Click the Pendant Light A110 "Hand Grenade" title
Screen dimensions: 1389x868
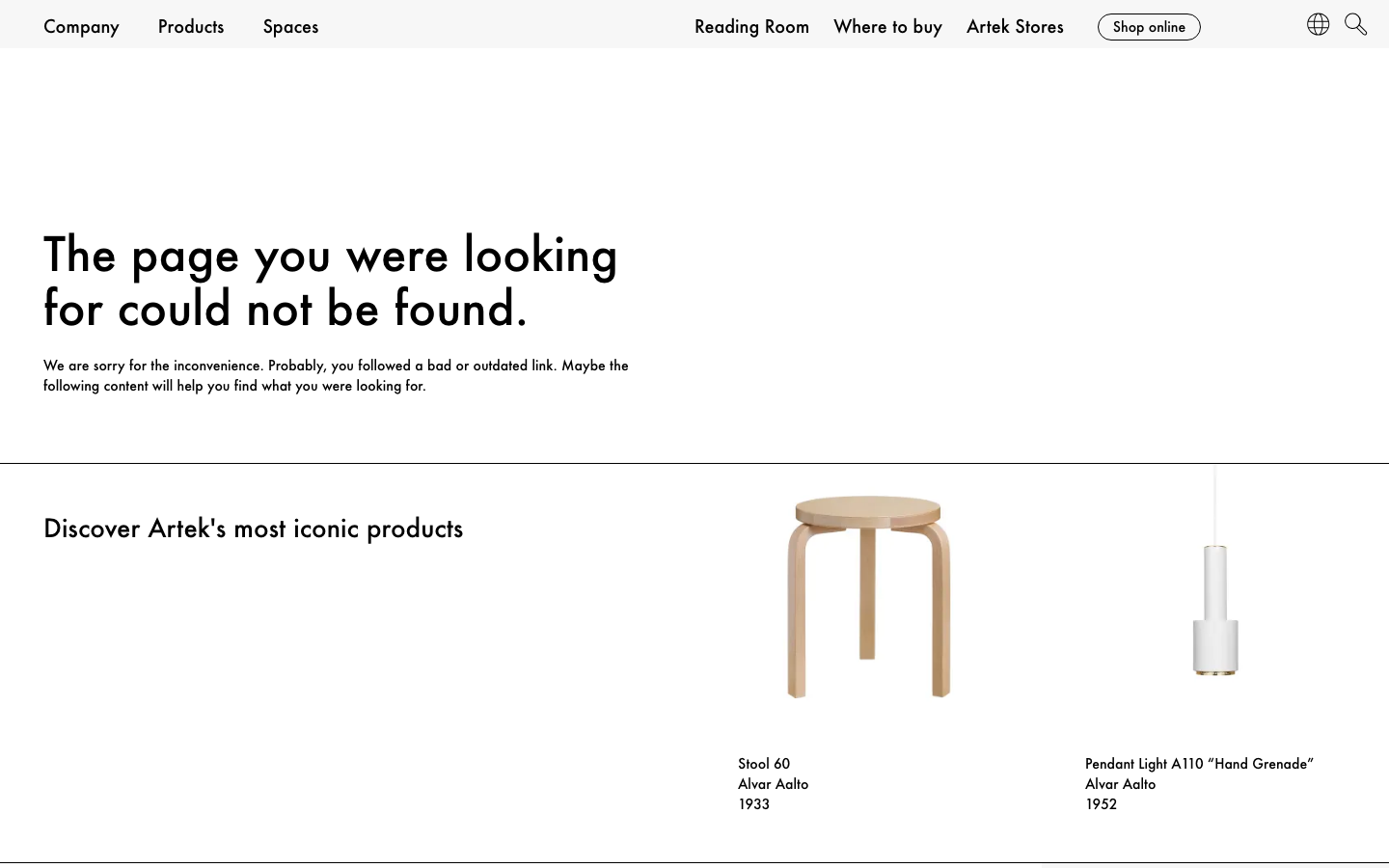tap(1199, 764)
